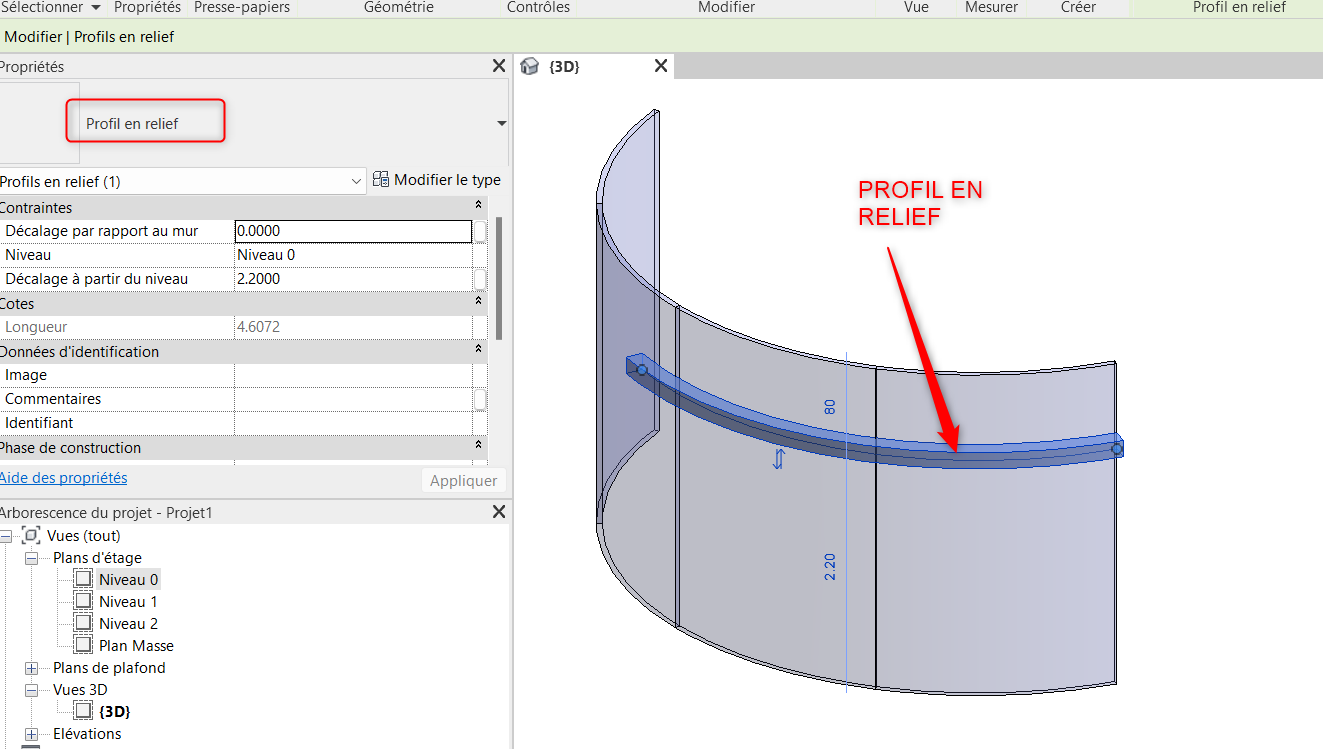Click the 3D view house icon on tab
This screenshot has width=1323, height=749.
coord(530,66)
